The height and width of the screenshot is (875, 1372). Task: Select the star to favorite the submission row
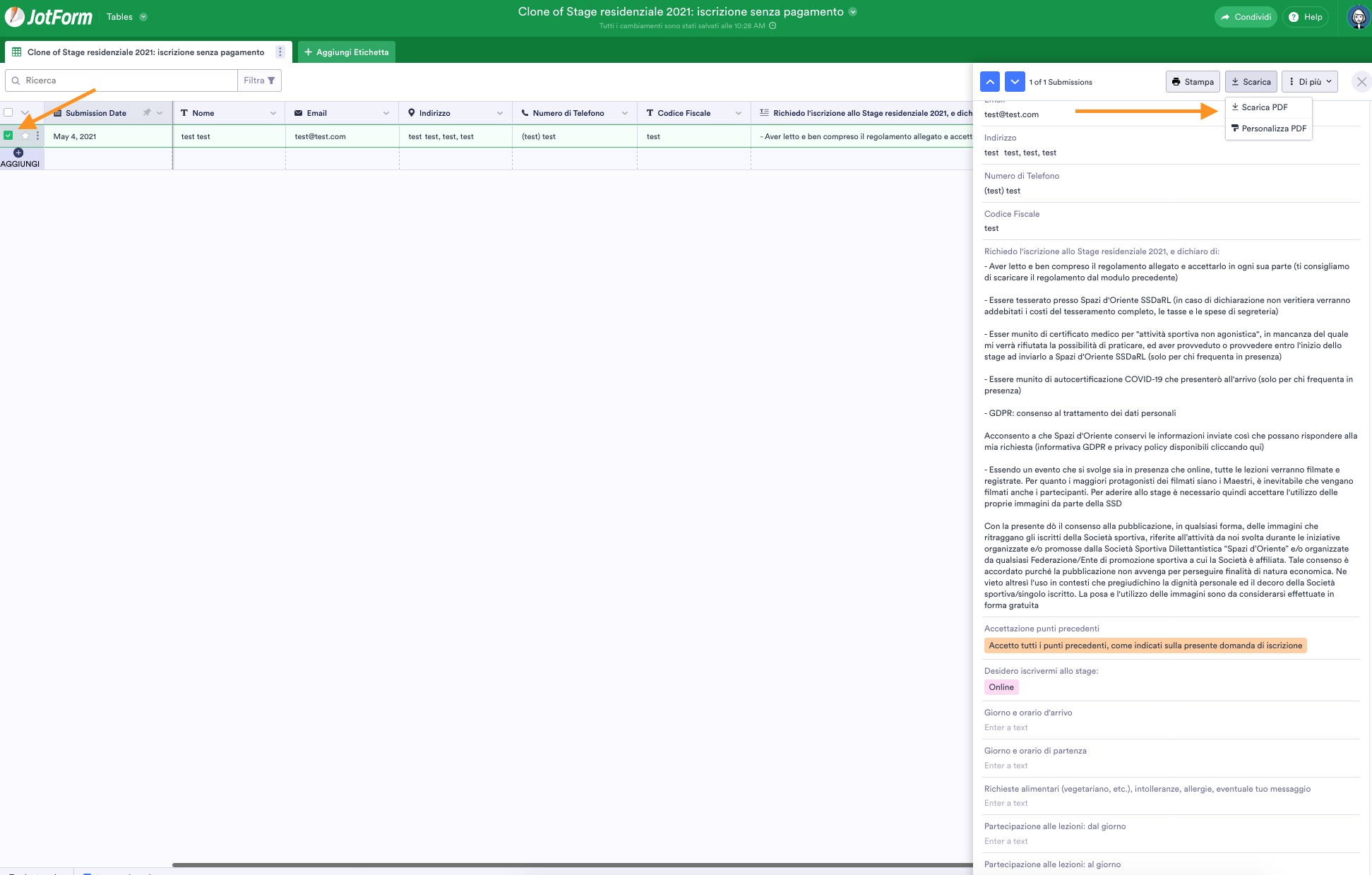point(25,136)
